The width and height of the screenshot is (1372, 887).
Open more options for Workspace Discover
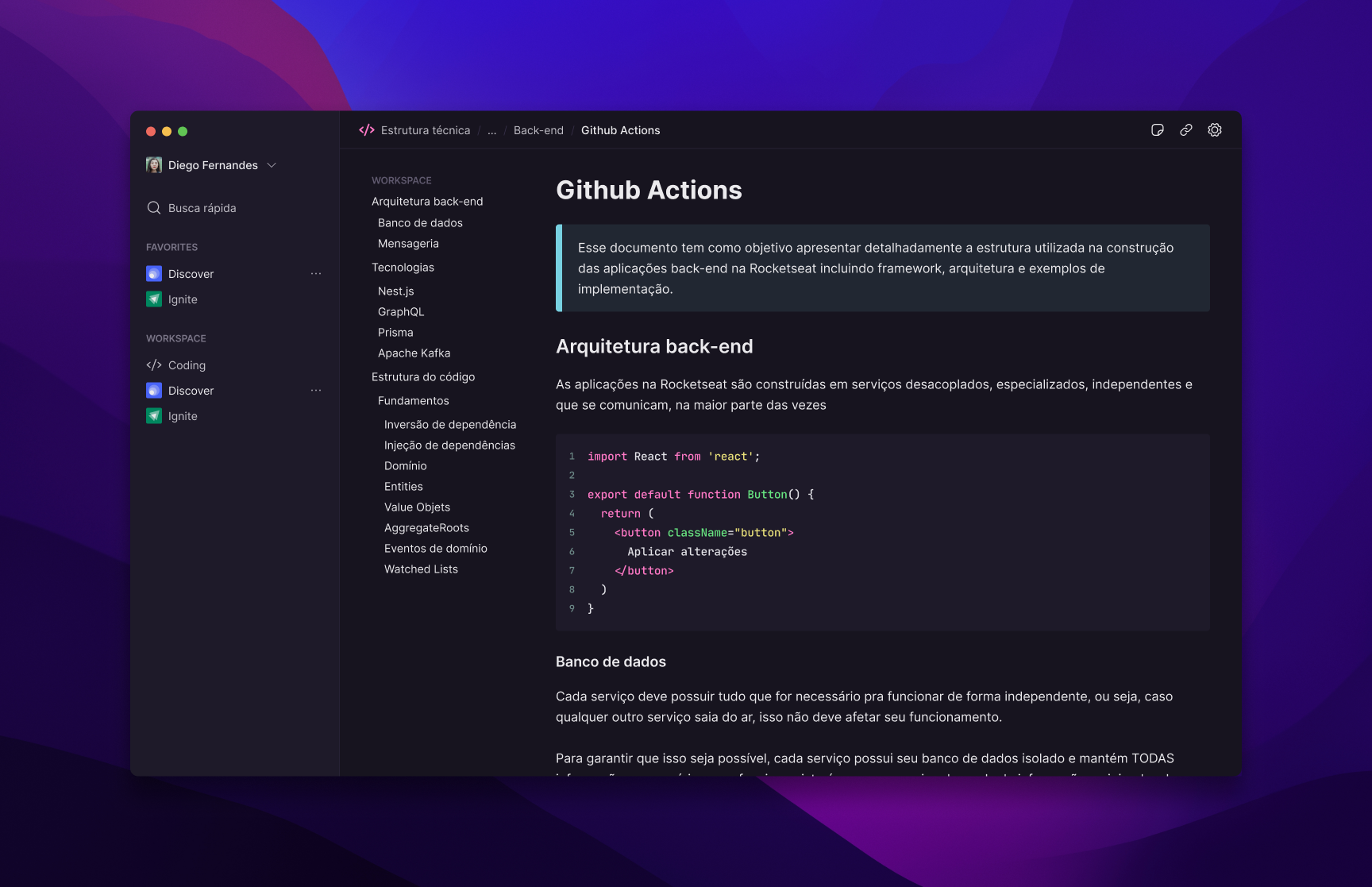coord(316,391)
